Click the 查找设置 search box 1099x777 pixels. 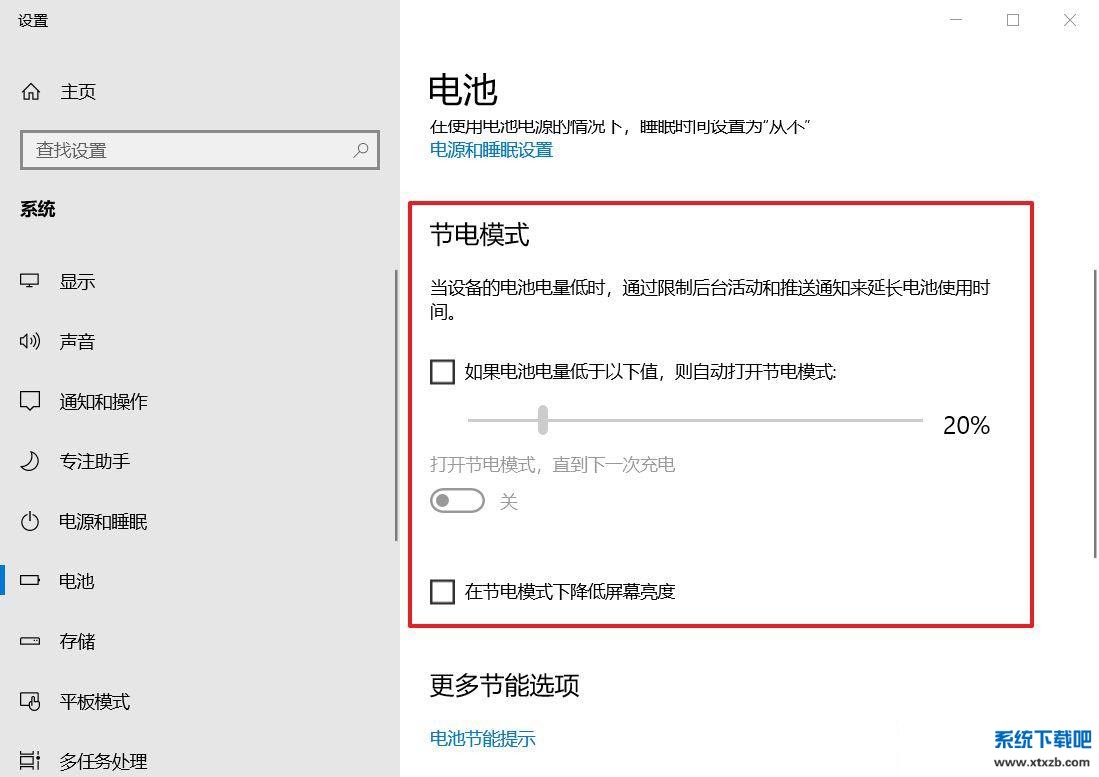click(190, 150)
